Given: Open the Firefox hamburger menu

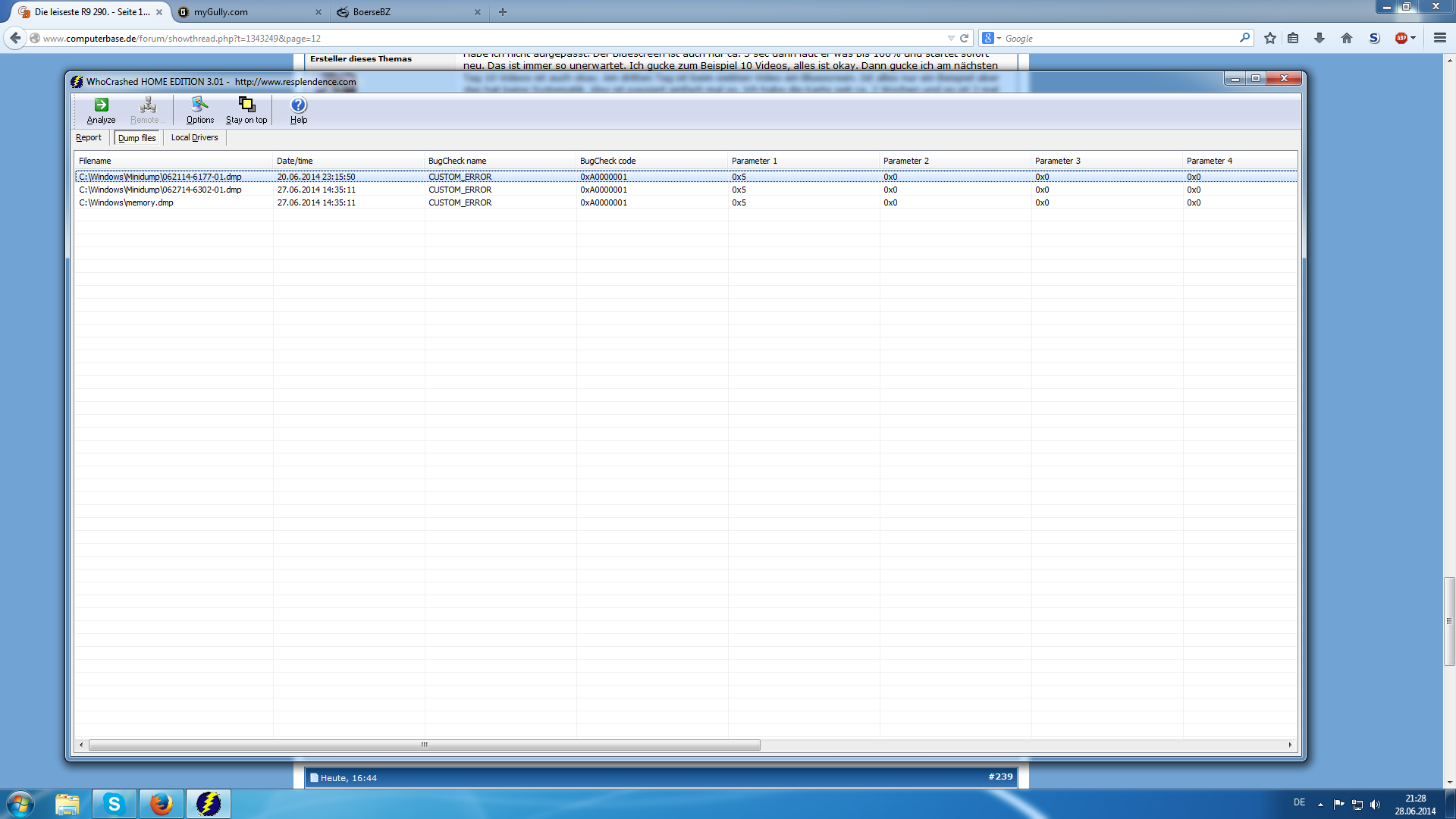Looking at the screenshot, I should (1439, 38).
